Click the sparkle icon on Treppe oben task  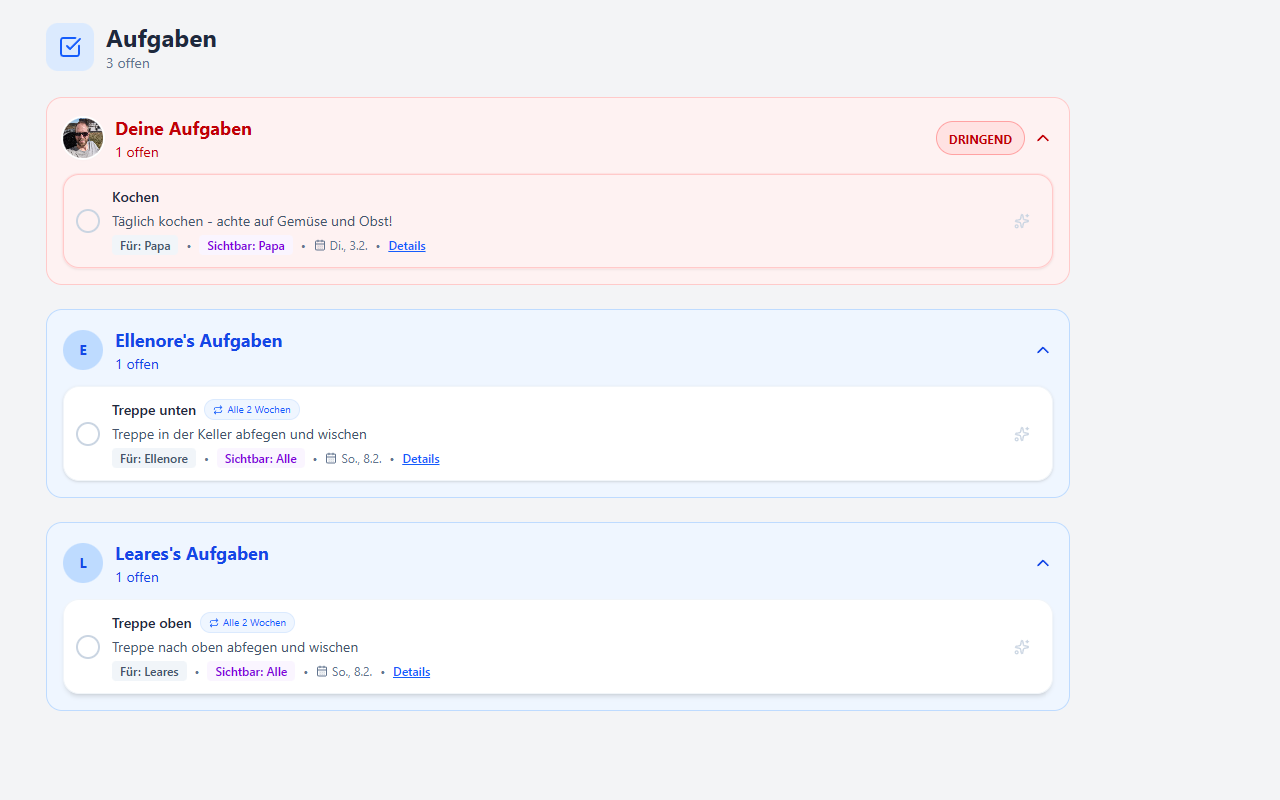pyautogui.click(x=1021, y=647)
